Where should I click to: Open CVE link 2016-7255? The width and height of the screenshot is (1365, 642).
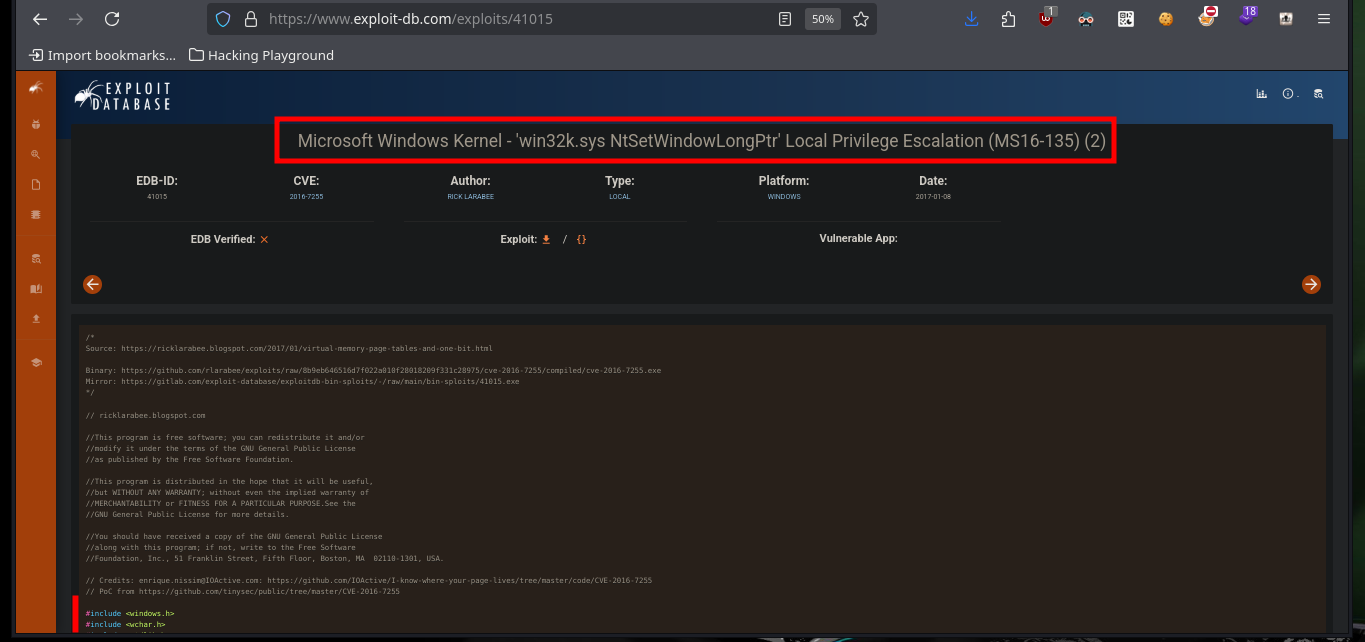(x=306, y=197)
